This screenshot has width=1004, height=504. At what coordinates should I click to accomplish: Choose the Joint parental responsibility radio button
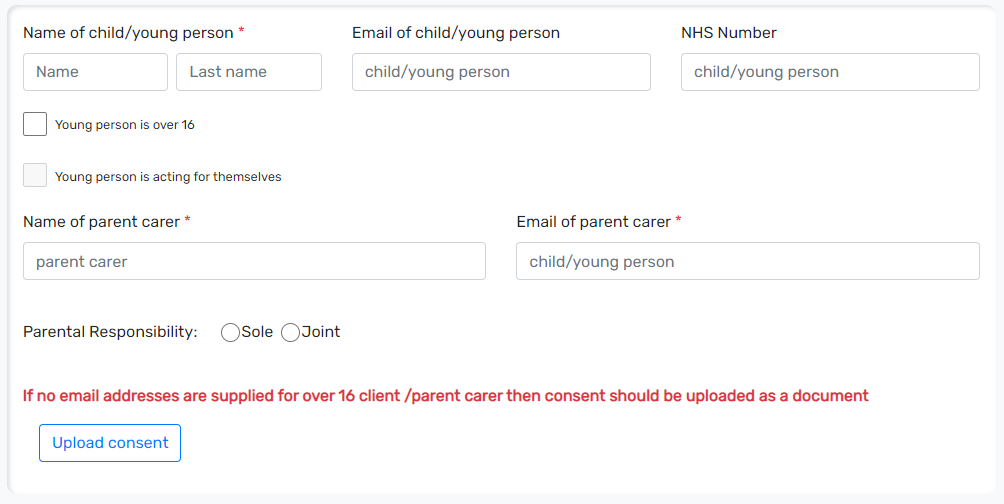[291, 333]
